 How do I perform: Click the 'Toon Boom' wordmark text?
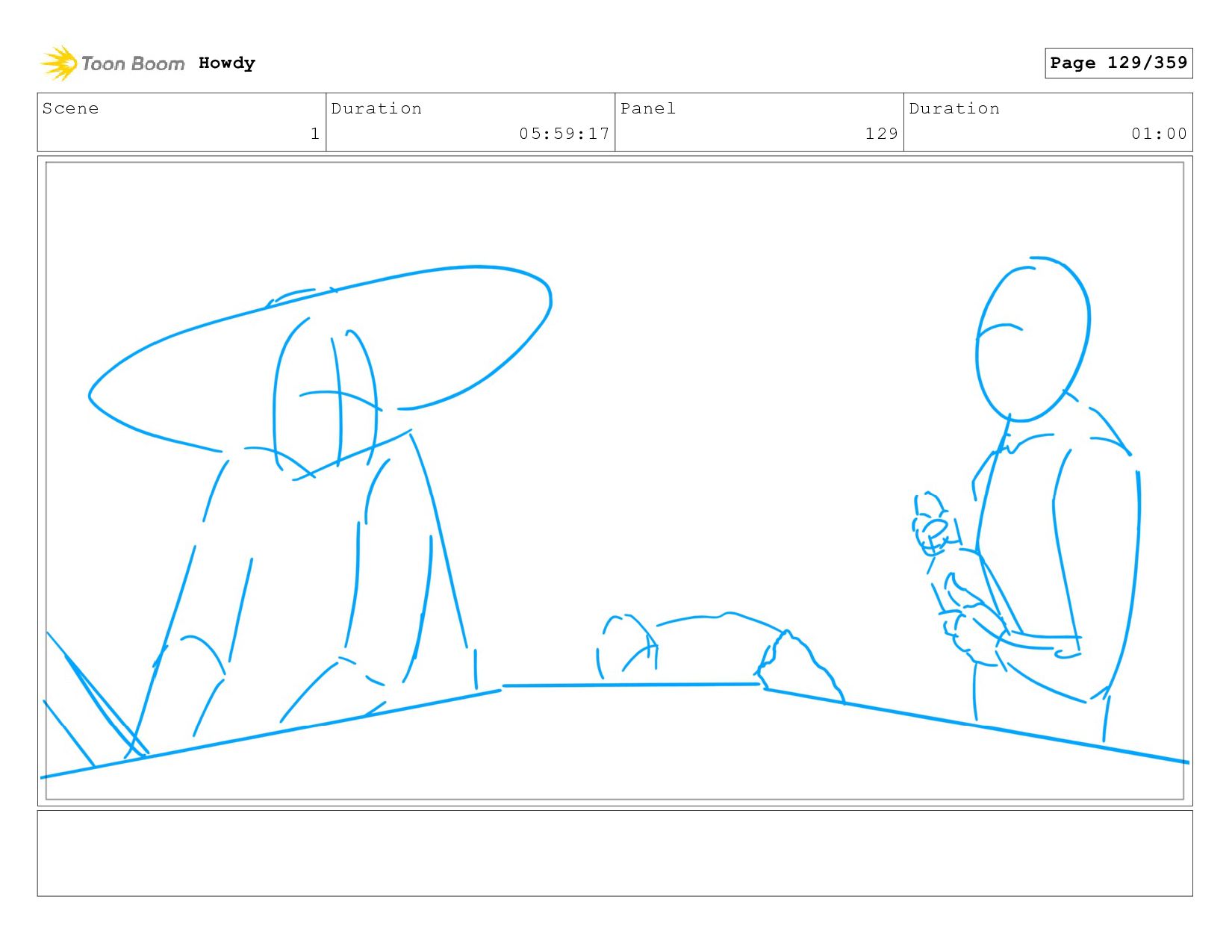tap(133, 63)
